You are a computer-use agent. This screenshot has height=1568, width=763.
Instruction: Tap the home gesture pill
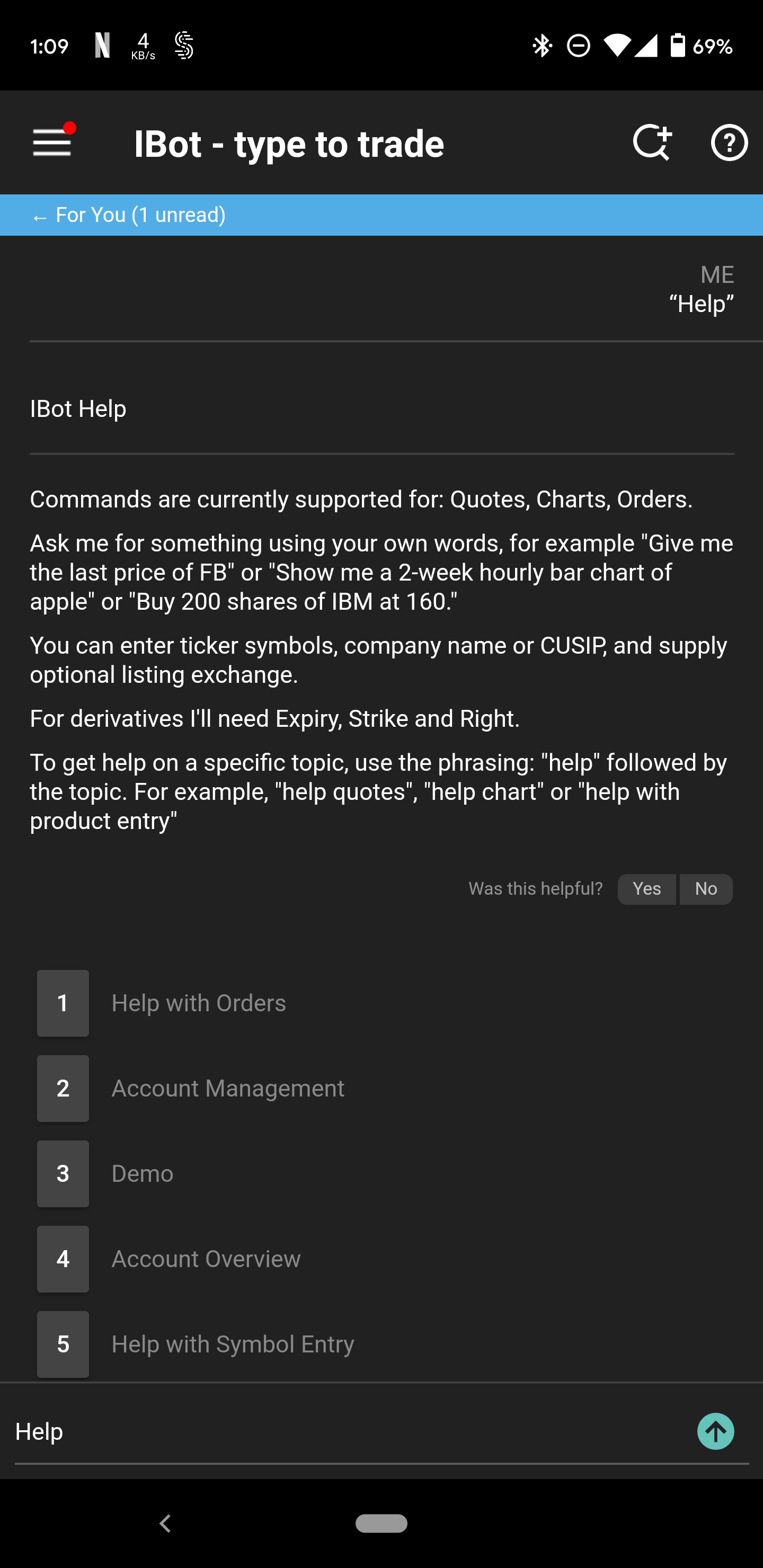(381, 1523)
